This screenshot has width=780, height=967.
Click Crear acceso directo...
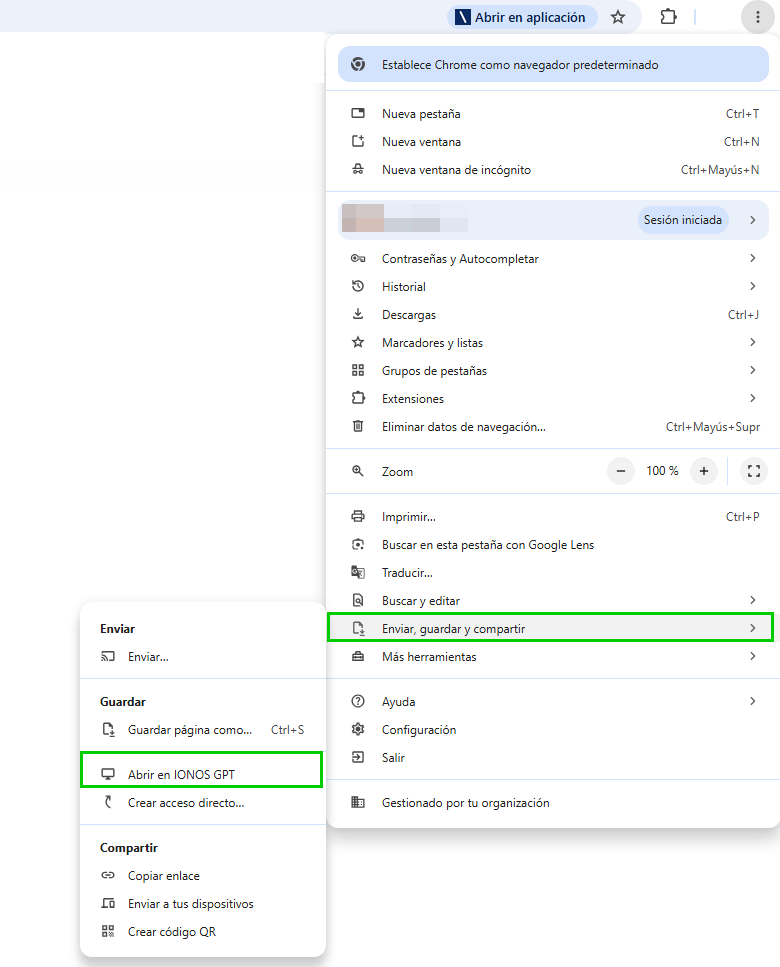tap(203, 803)
